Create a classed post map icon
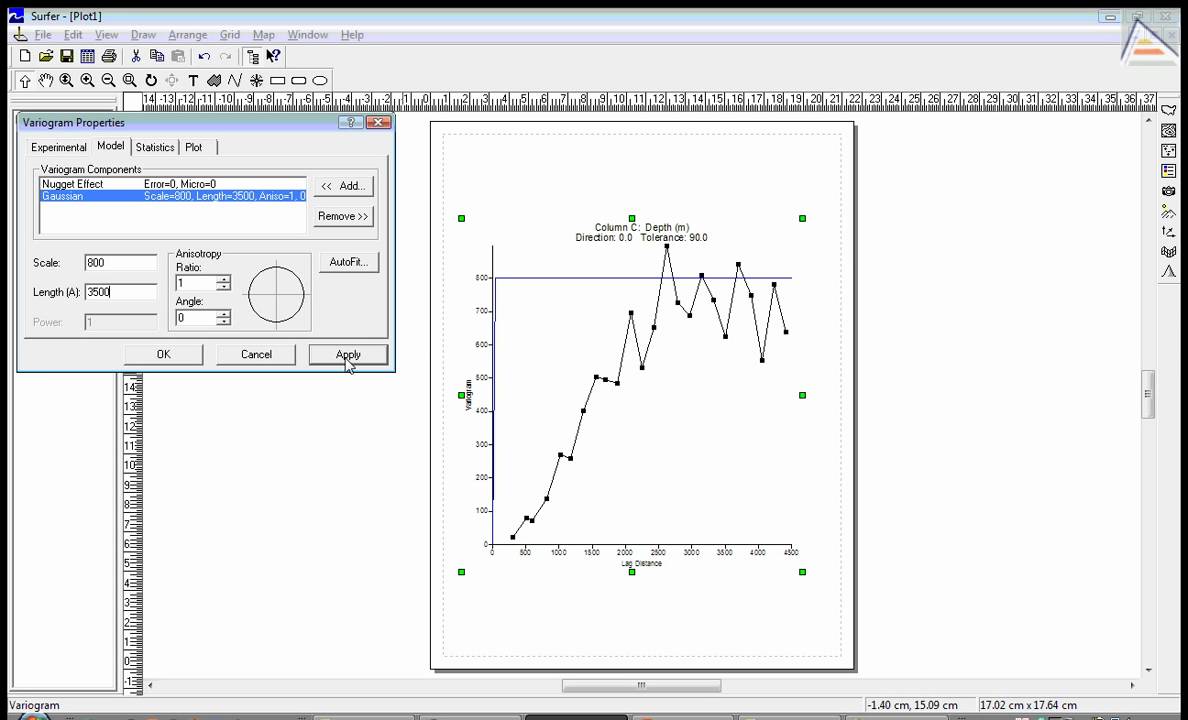 [1168, 171]
